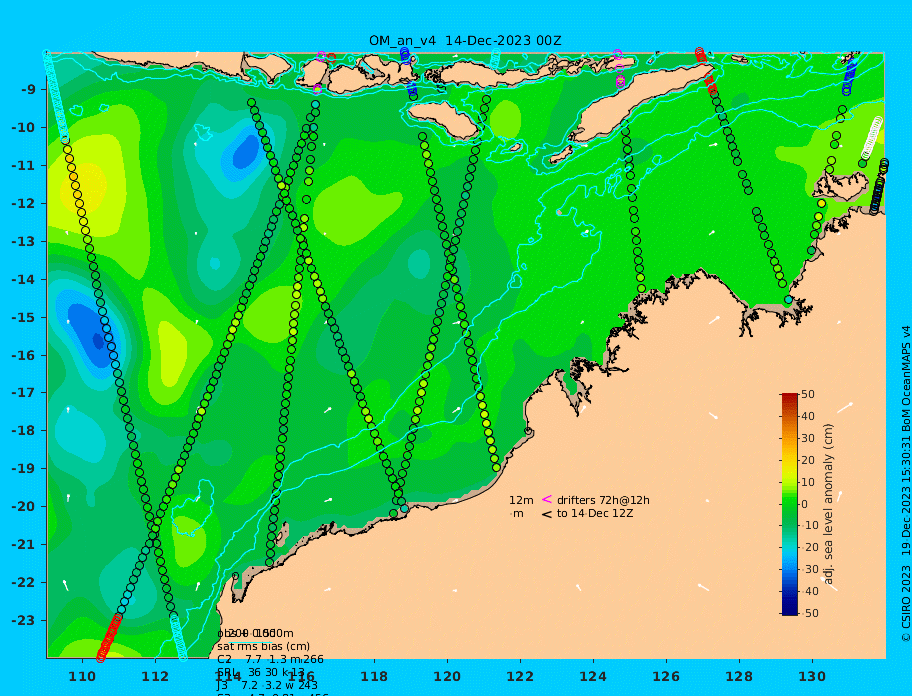
Task: Click the map title OM_an_v4 14-Dec-2023 00Z
Action: pos(465,41)
